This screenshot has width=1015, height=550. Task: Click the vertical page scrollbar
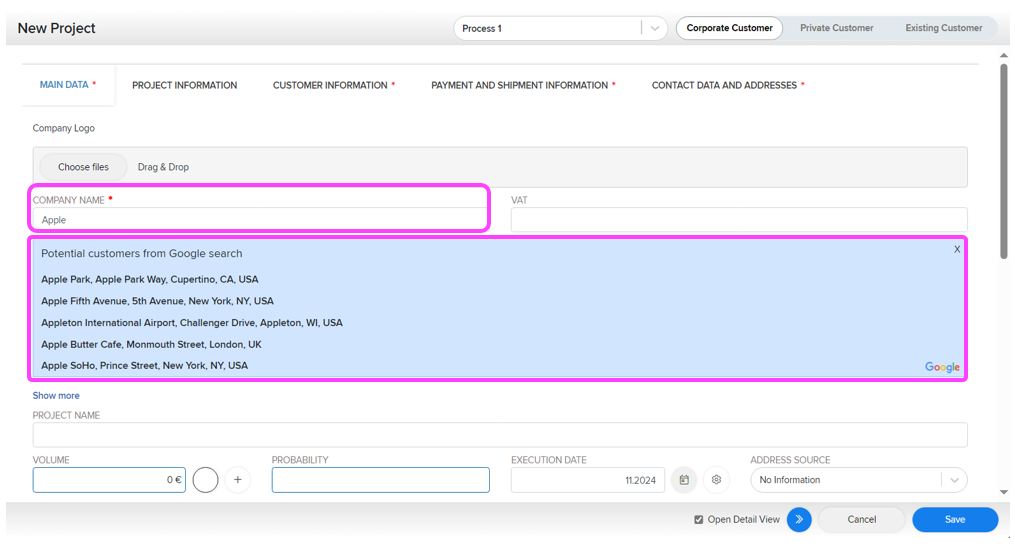(x=1003, y=160)
